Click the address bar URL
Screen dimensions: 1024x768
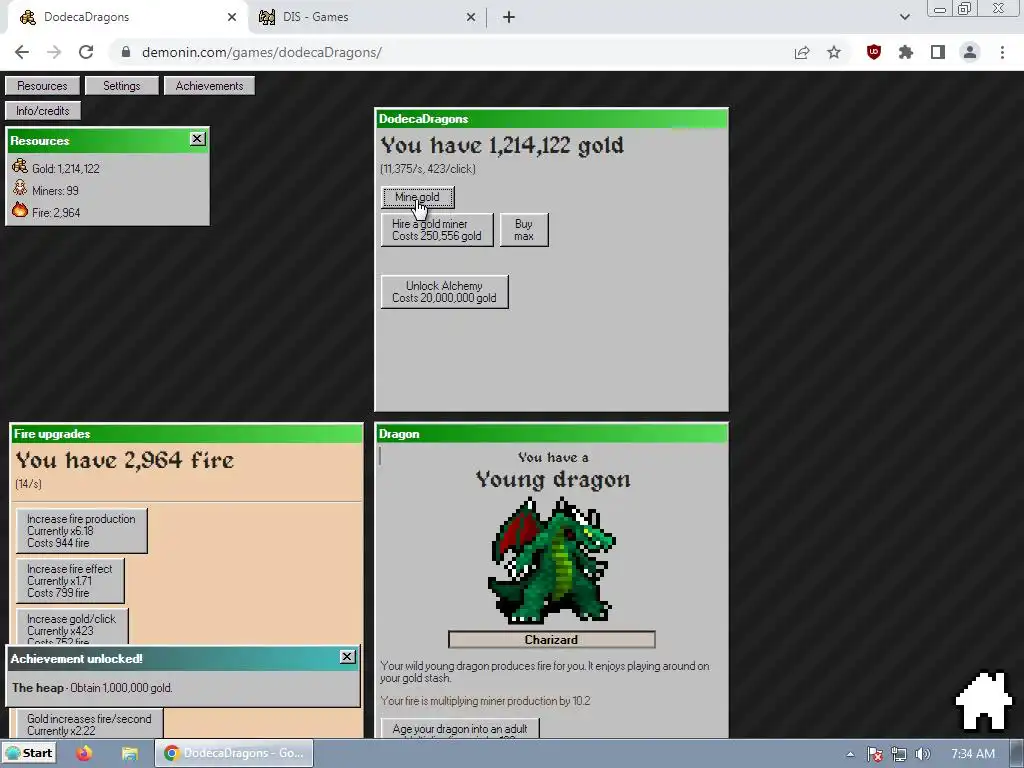(261, 52)
